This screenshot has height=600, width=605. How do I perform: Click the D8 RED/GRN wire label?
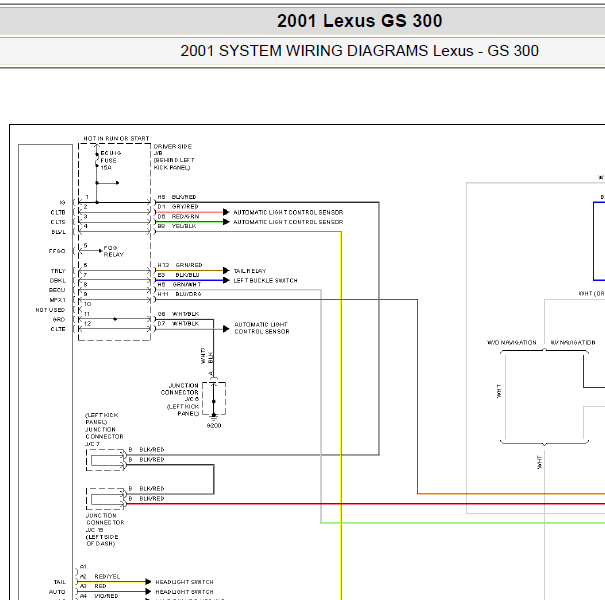[178, 216]
